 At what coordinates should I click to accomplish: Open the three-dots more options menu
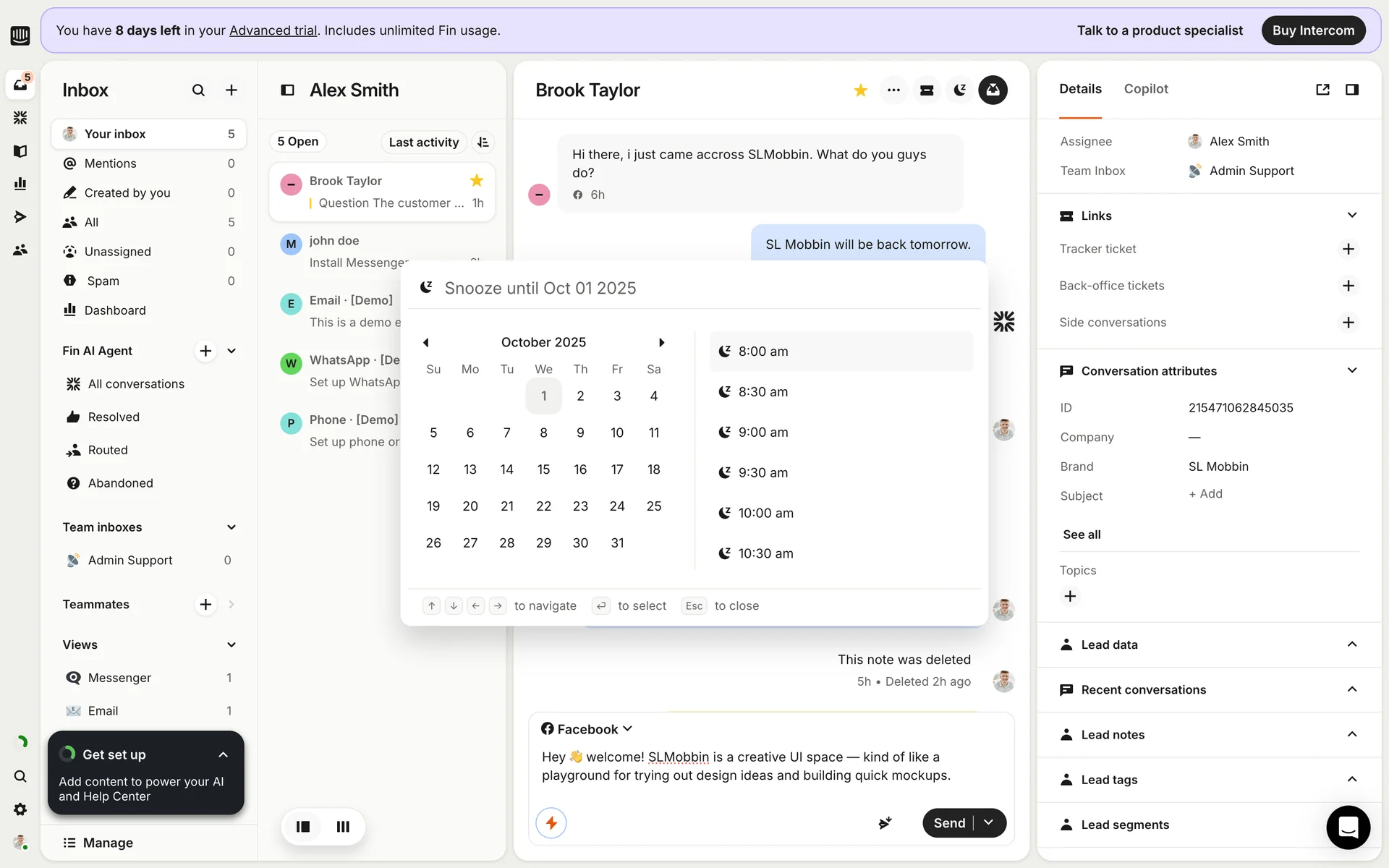tap(893, 90)
